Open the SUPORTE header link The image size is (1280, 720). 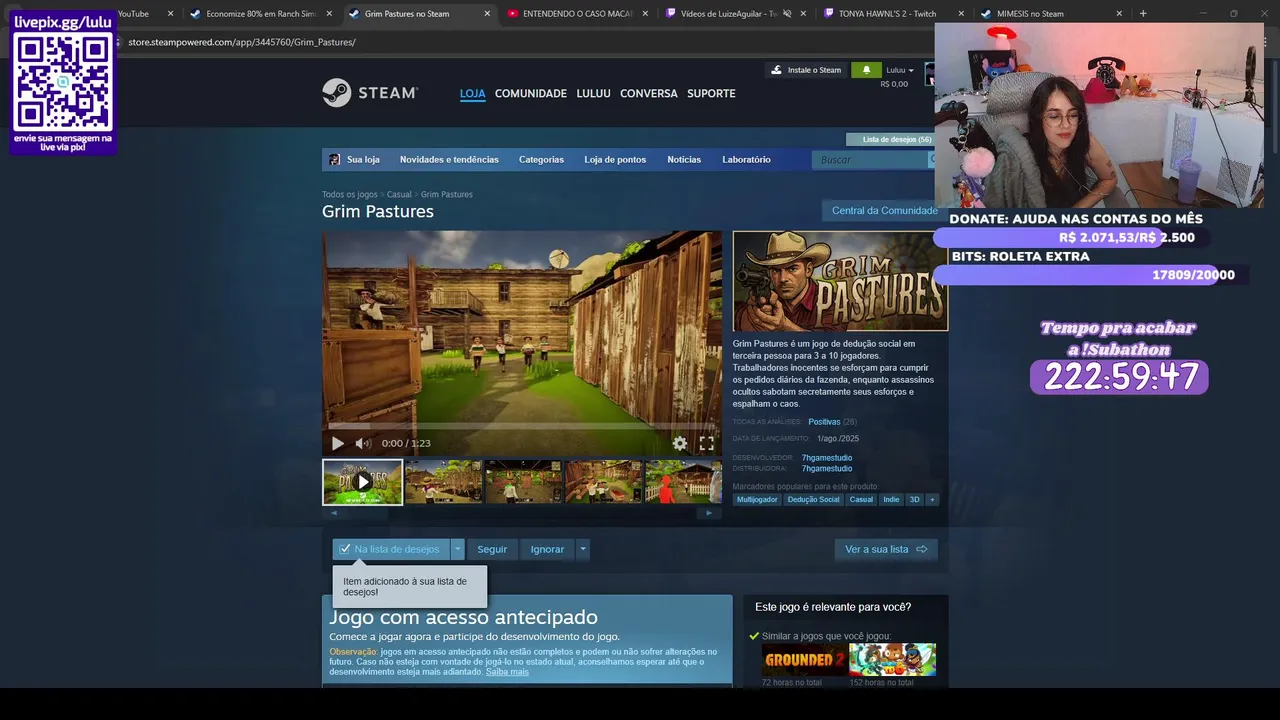(711, 93)
